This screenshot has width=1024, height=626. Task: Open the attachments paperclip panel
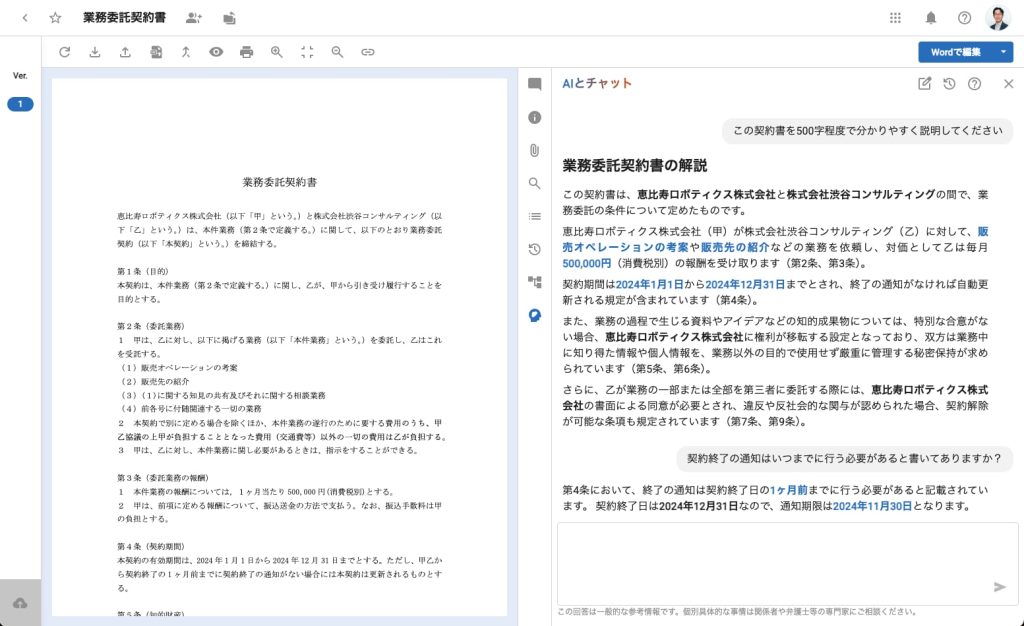tap(534, 150)
